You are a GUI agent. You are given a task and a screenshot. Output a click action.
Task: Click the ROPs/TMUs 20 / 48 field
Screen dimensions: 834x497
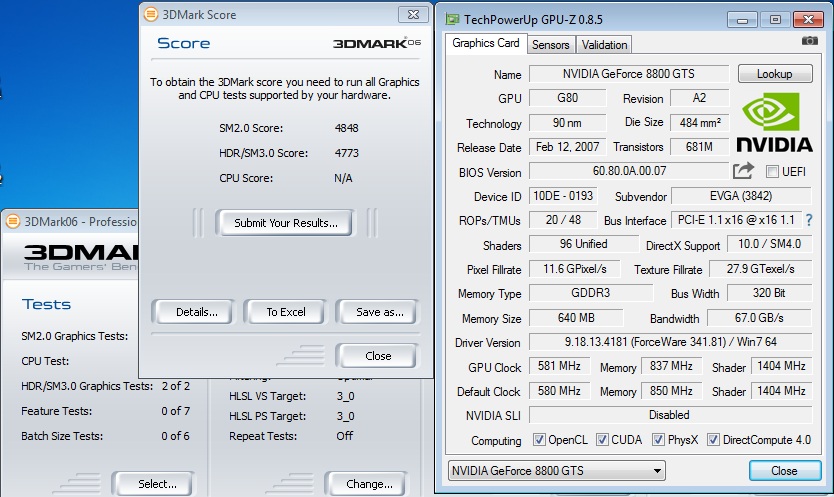click(563, 220)
